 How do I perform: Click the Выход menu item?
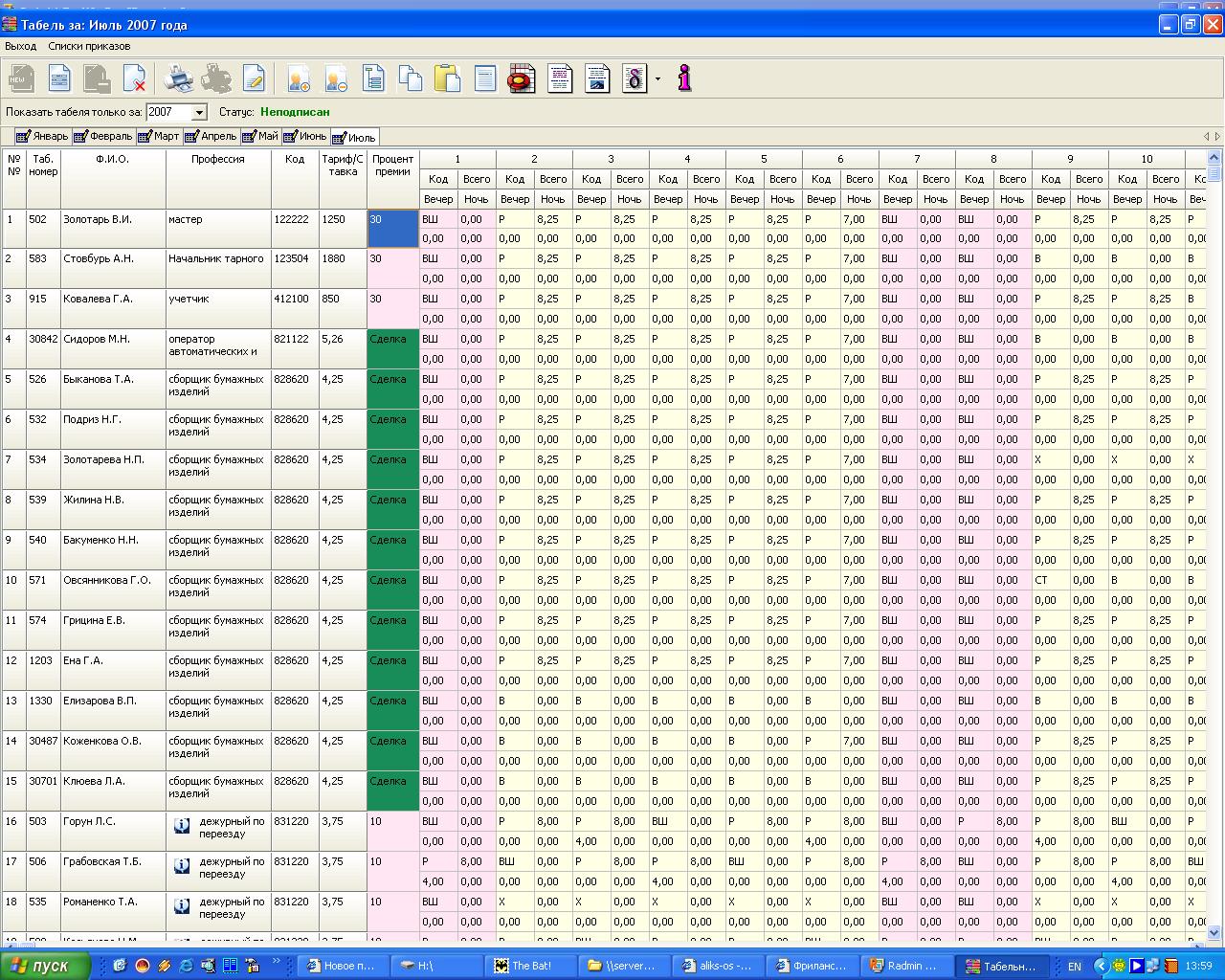20,46
